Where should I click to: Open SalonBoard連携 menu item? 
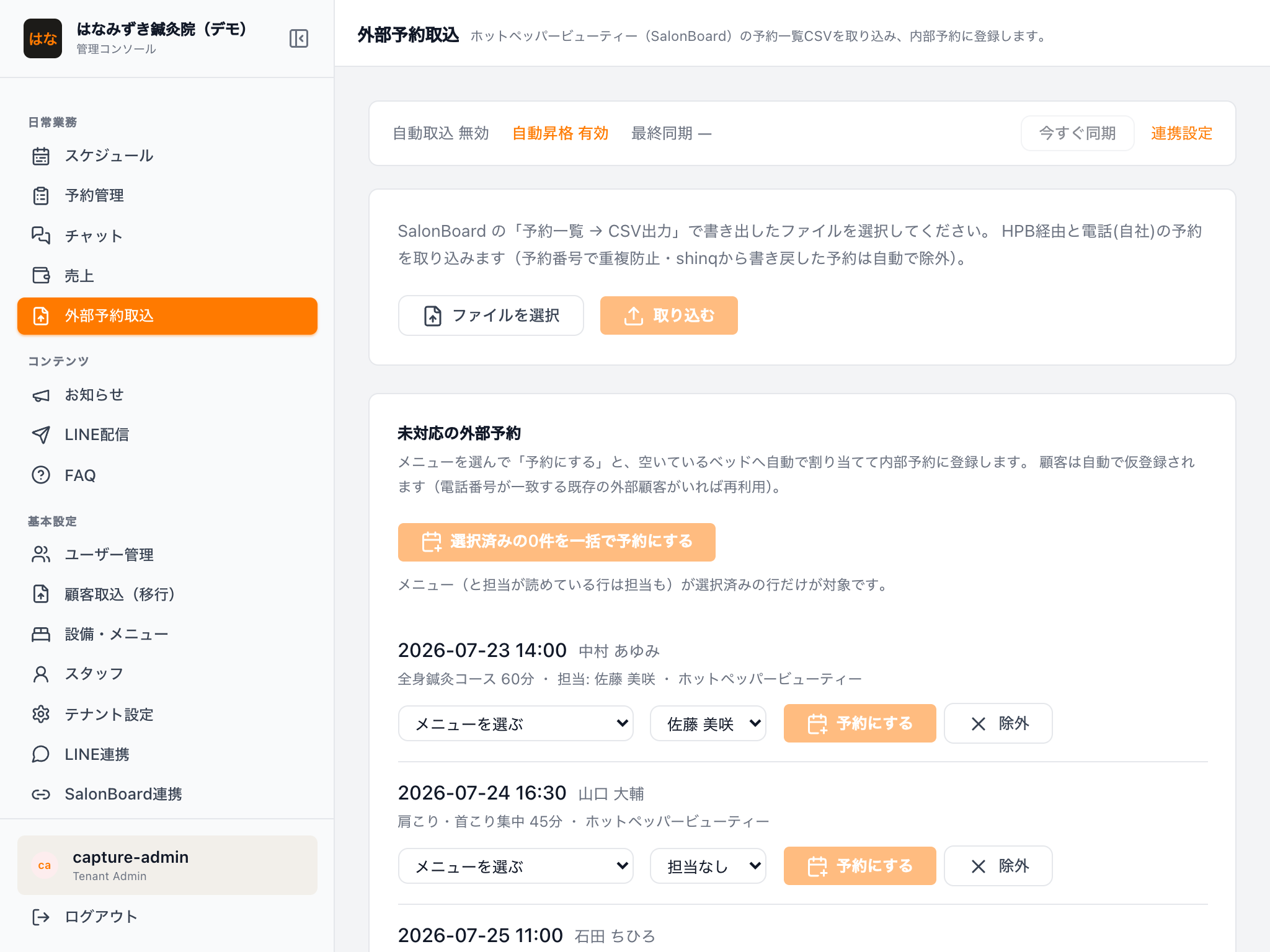(x=167, y=794)
